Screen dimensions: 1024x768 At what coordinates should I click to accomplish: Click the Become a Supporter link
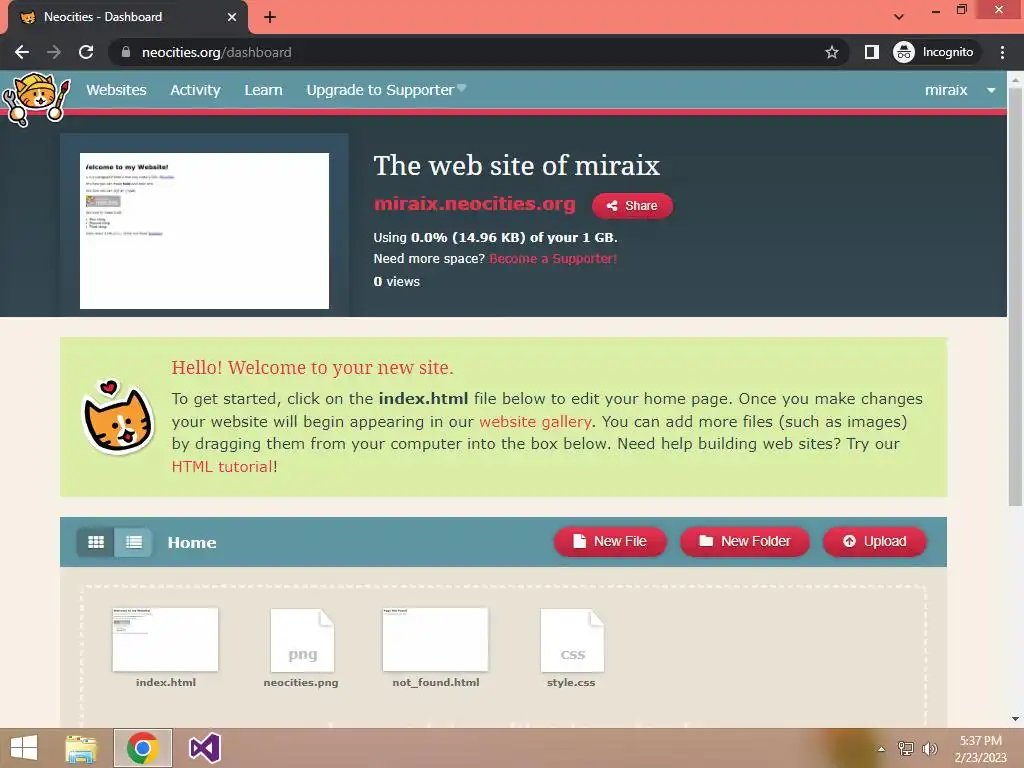pyautogui.click(x=552, y=259)
